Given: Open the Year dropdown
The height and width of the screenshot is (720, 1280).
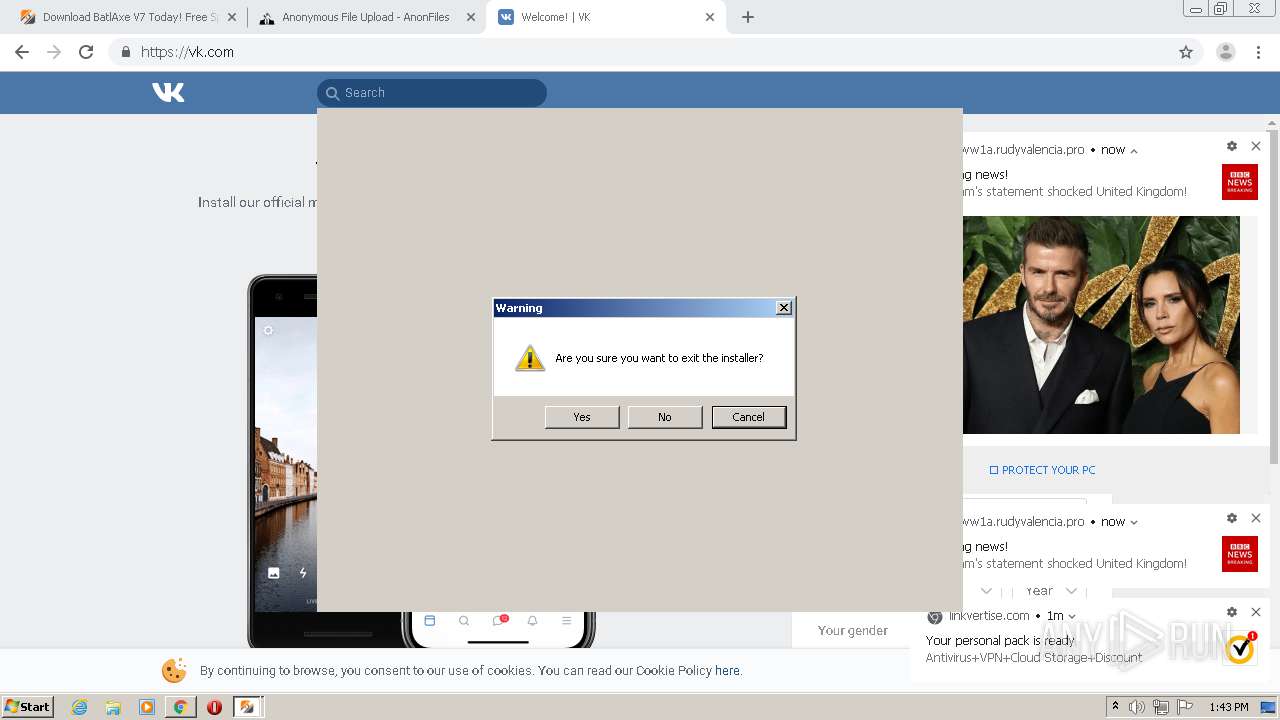Looking at the screenshot, I should [1052, 591].
